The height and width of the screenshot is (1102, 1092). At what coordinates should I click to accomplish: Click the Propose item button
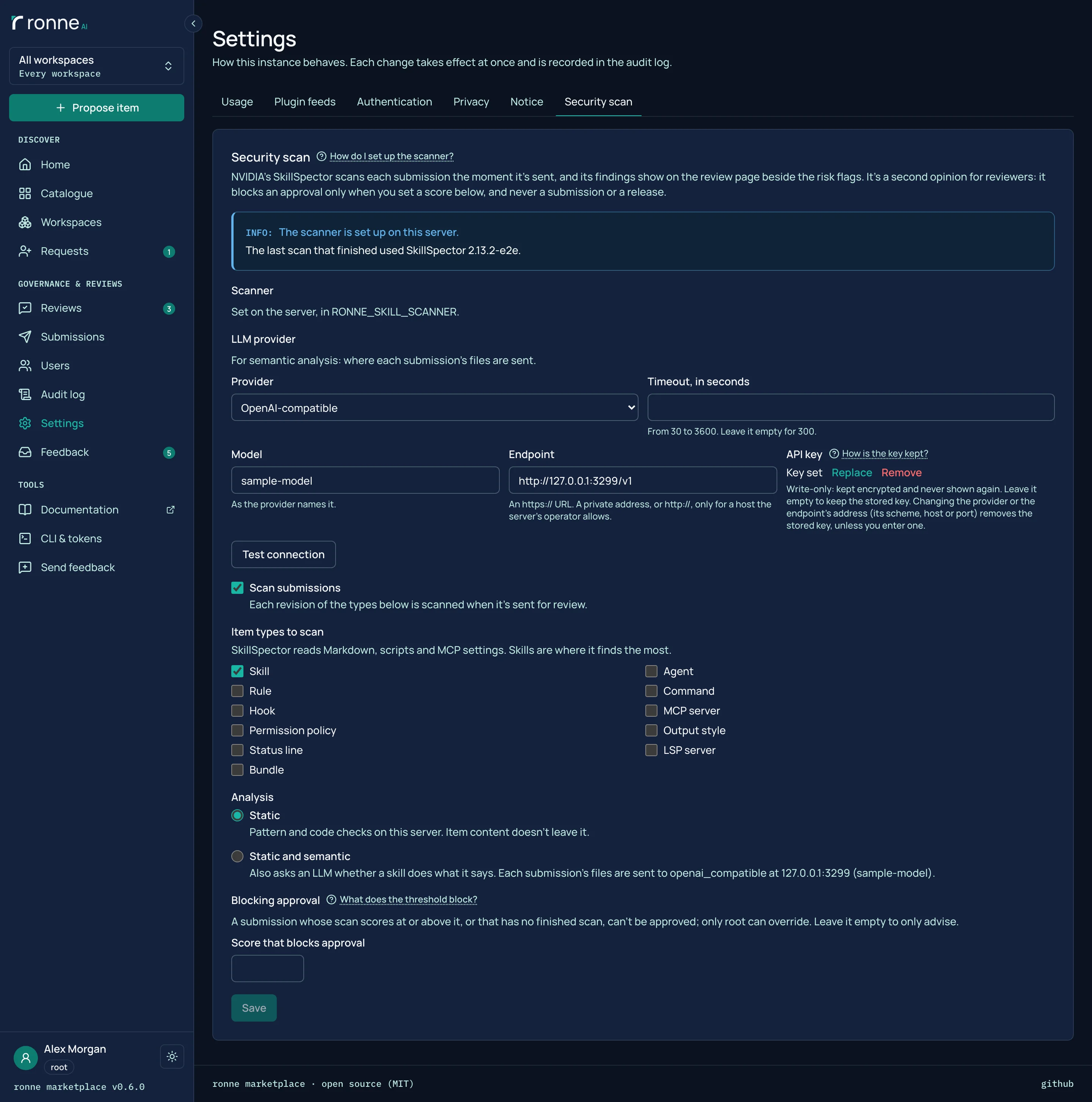click(96, 108)
